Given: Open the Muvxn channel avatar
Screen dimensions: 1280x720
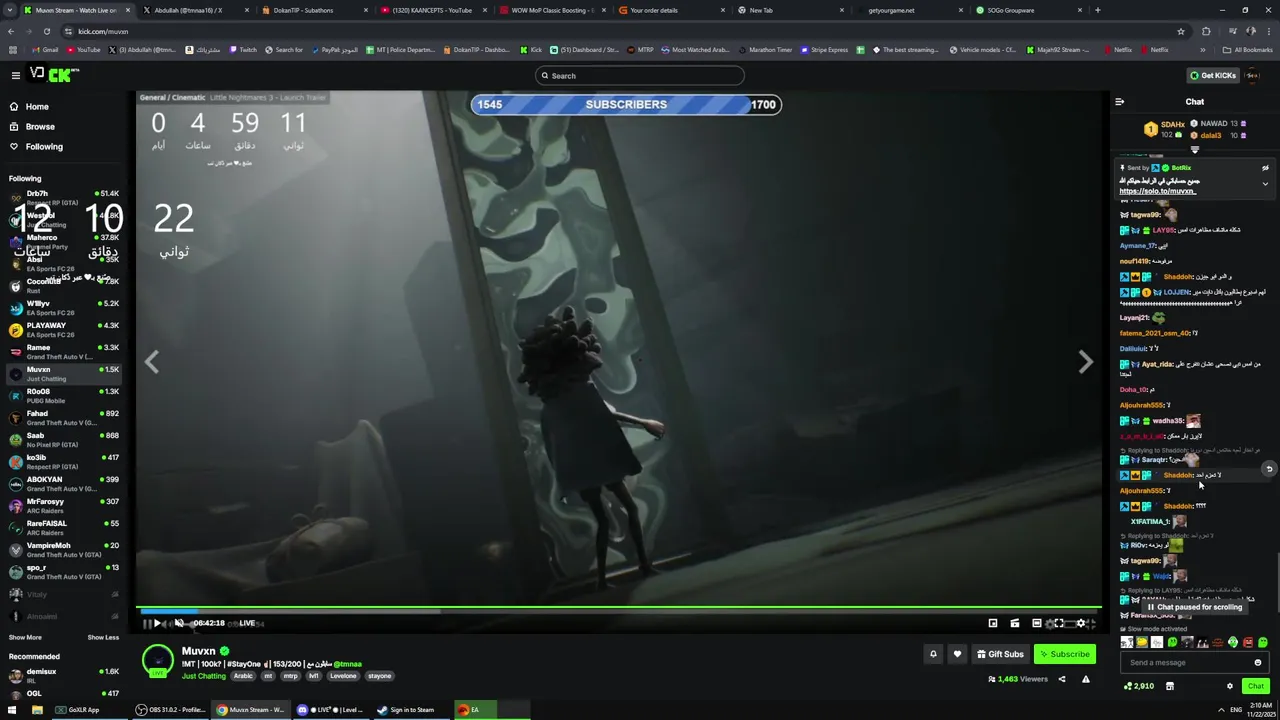Looking at the screenshot, I should coord(157,661).
